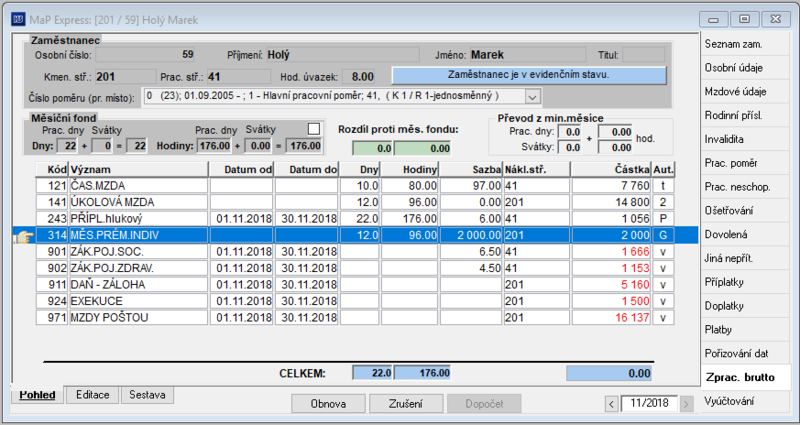Select the MZDY POŠTOU row
The width and height of the screenshot is (800, 425).
click(x=355, y=317)
